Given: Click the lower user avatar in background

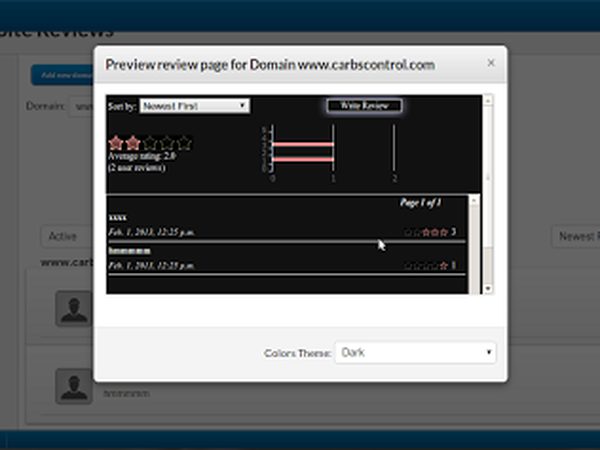Looking at the screenshot, I should pos(74,386).
